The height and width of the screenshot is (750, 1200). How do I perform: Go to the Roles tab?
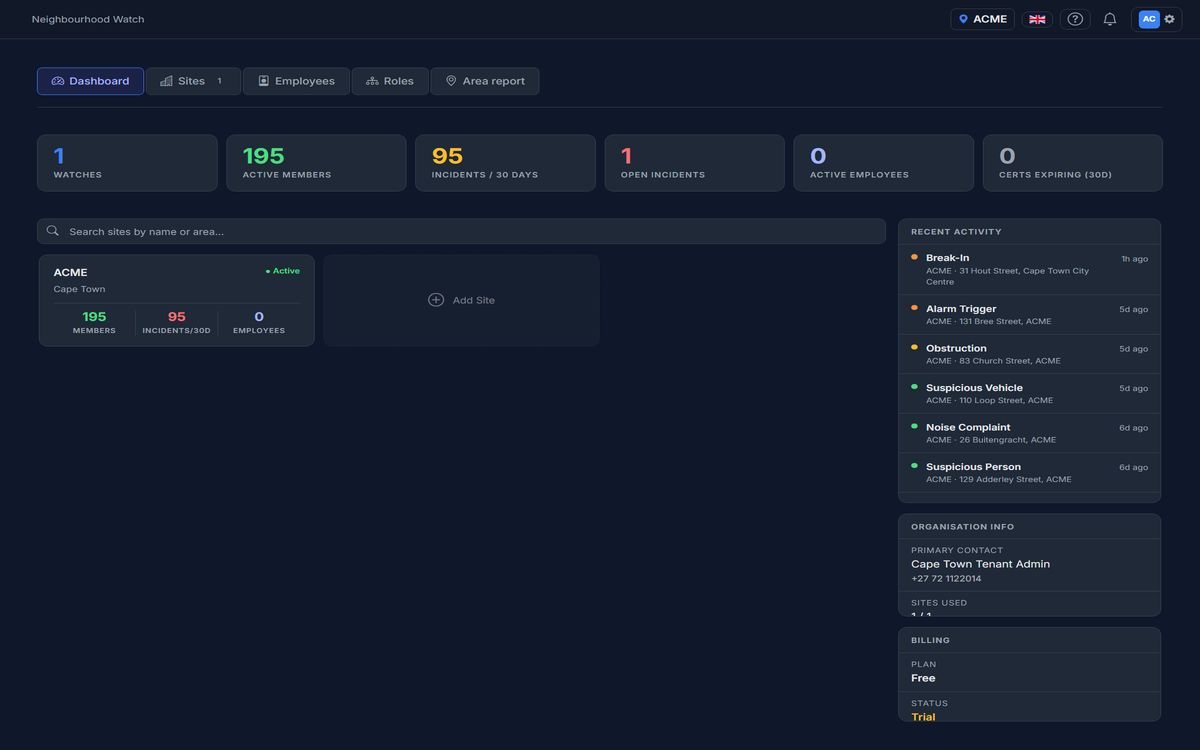click(390, 81)
